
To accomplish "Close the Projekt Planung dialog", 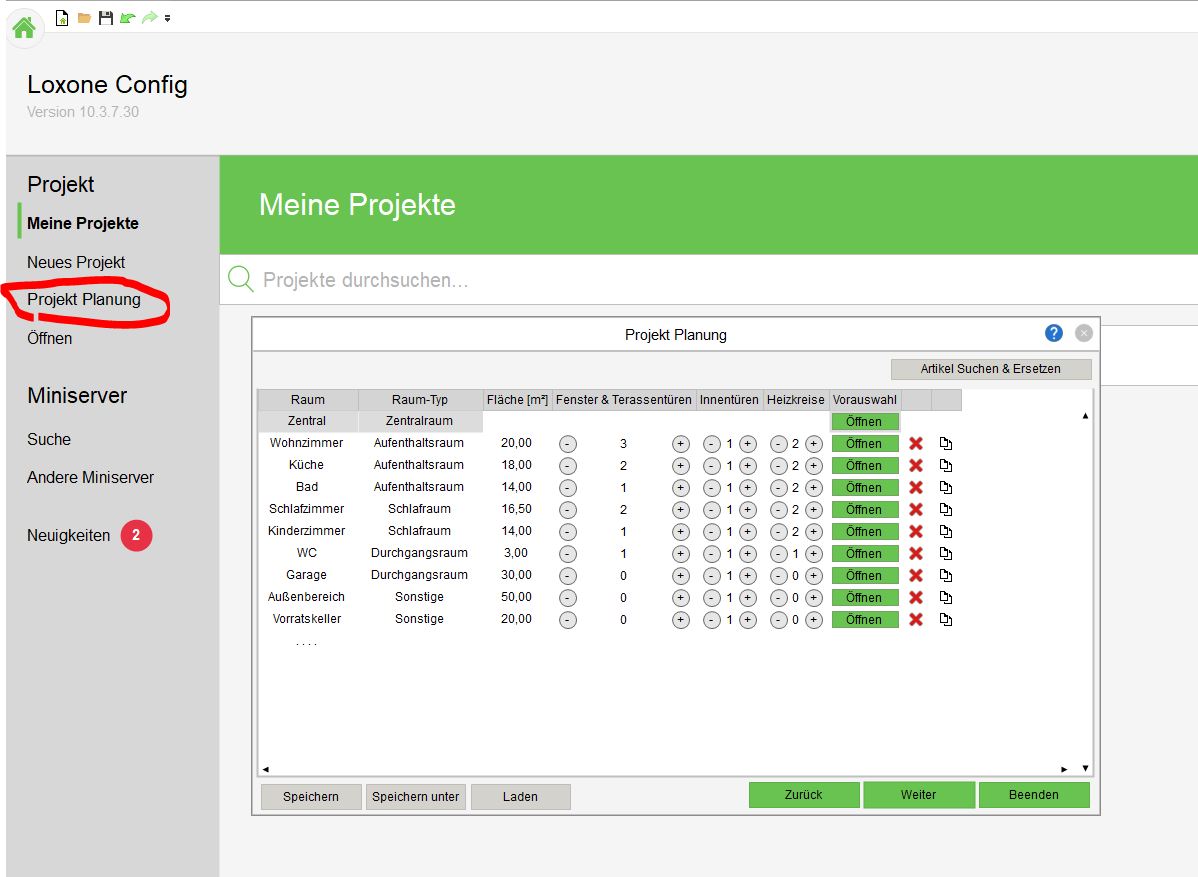I will [x=1083, y=333].
